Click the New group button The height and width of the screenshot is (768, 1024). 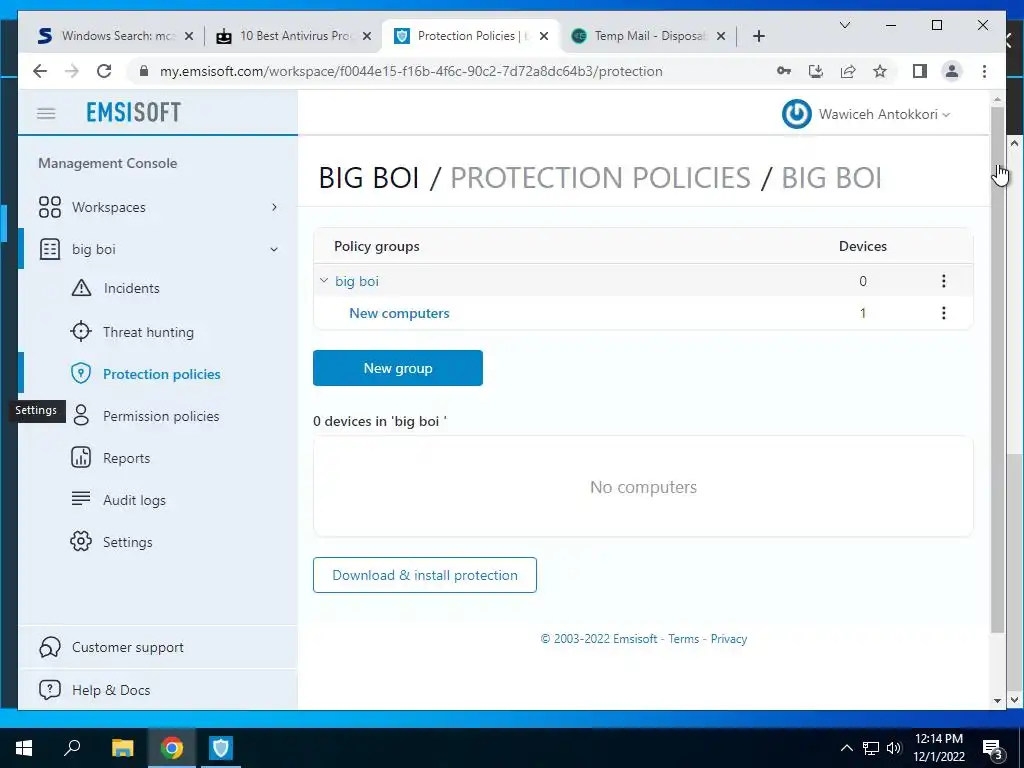398,368
